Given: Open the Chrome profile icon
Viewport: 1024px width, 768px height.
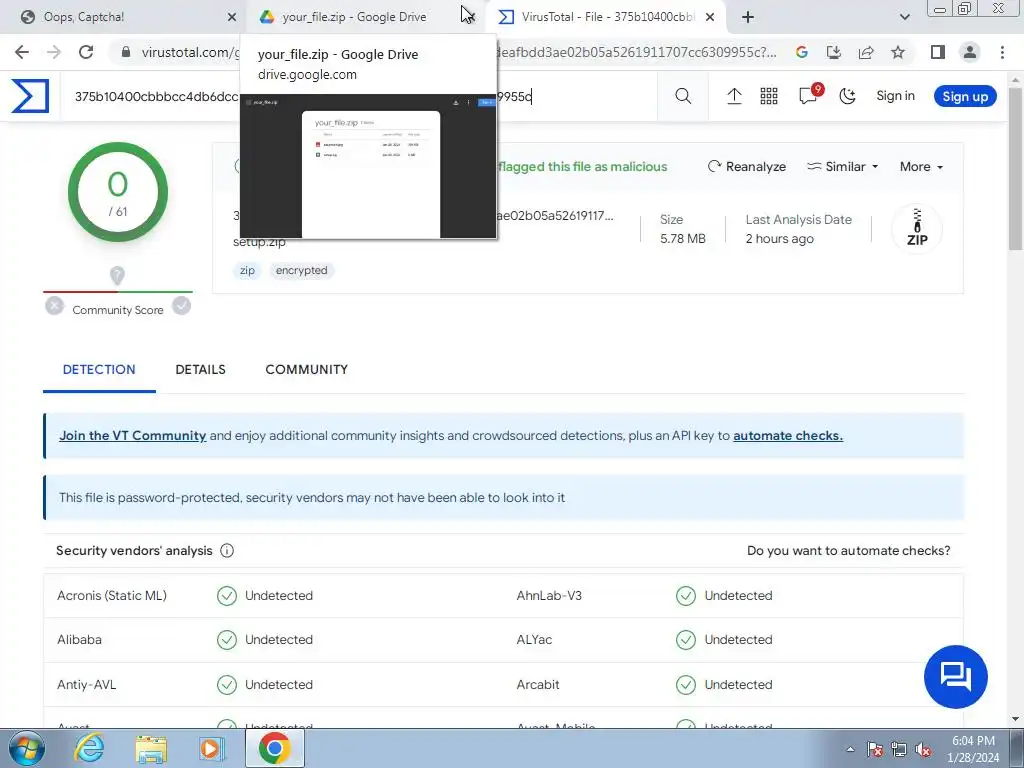Looking at the screenshot, I should coord(970,52).
